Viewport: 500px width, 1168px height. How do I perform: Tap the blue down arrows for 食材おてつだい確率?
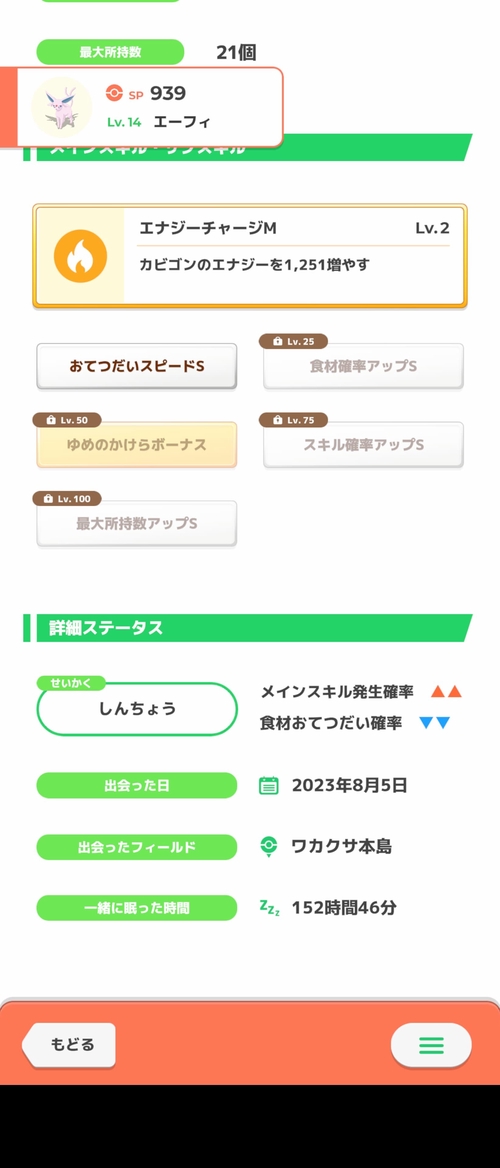(x=434, y=723)
